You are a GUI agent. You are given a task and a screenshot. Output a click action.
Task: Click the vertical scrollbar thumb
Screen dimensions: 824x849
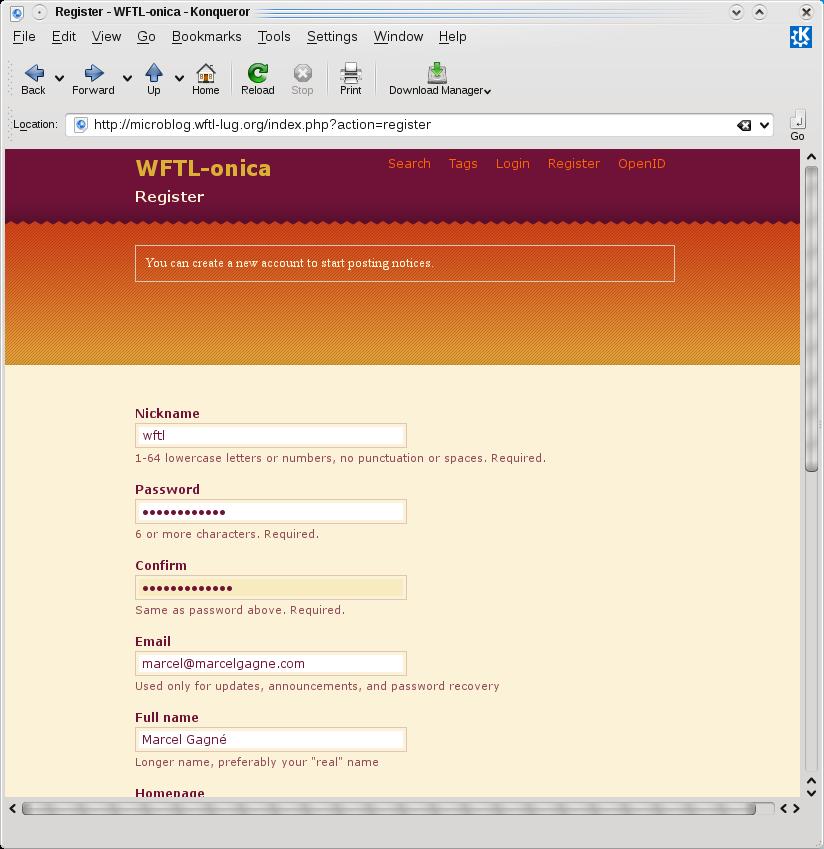(x=811, y=320)
